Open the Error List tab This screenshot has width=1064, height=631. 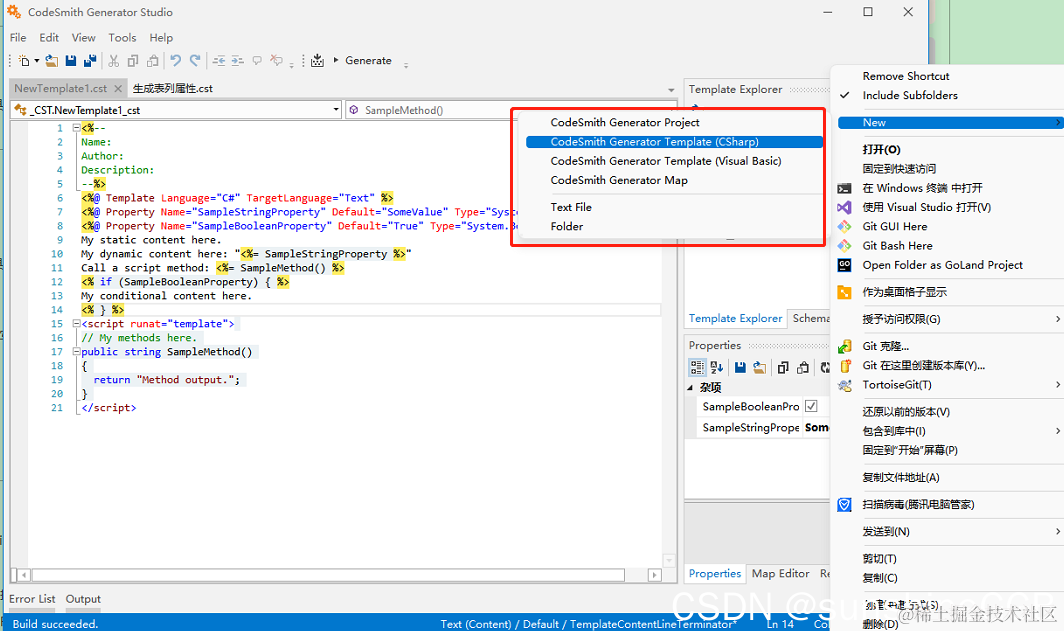pyautogui.click(x=32, y=598)
